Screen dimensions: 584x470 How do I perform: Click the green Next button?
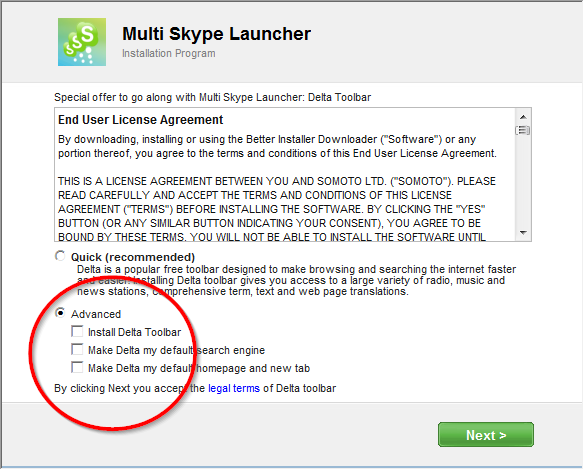coord(486,435)
